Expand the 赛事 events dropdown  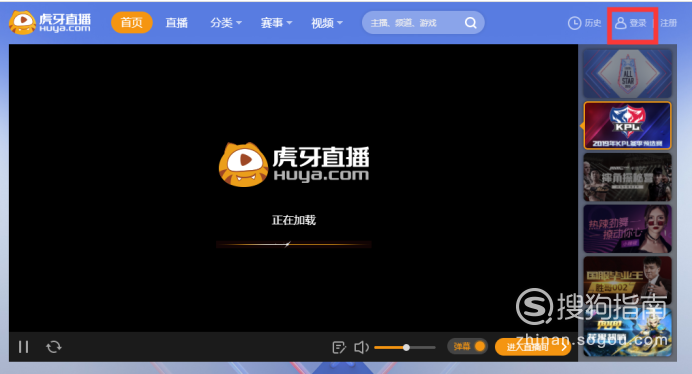[x=276, y=23]
